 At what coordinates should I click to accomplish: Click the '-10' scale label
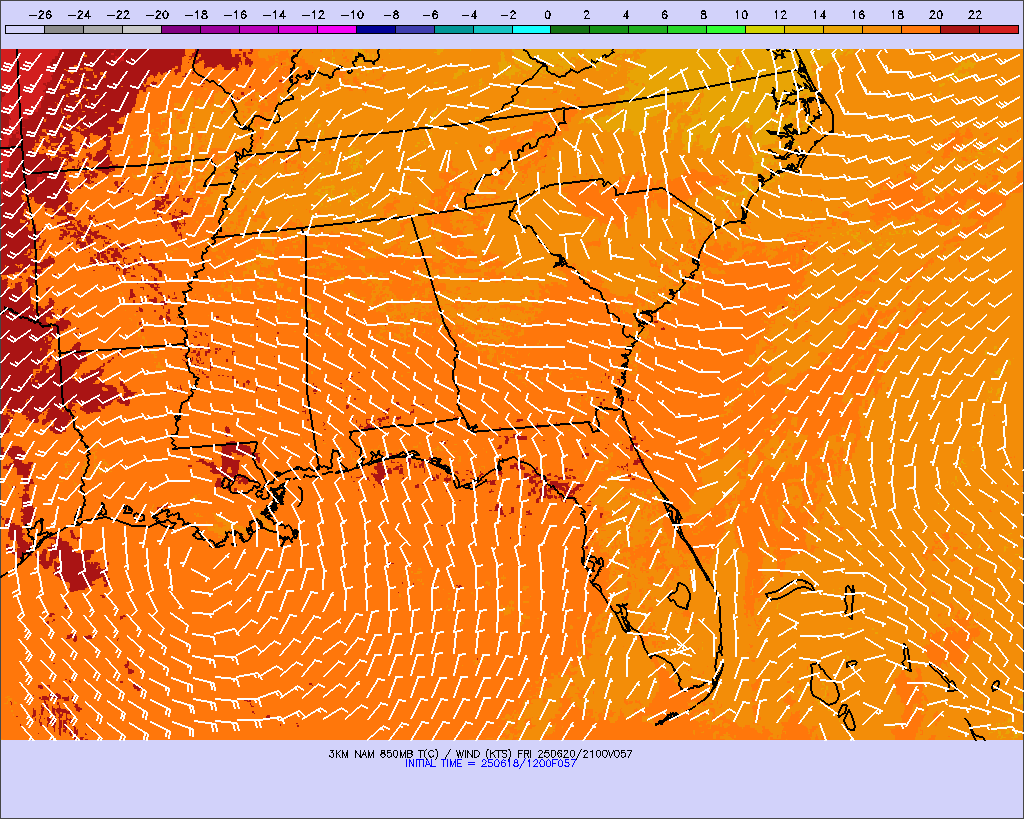coord(353,14)
